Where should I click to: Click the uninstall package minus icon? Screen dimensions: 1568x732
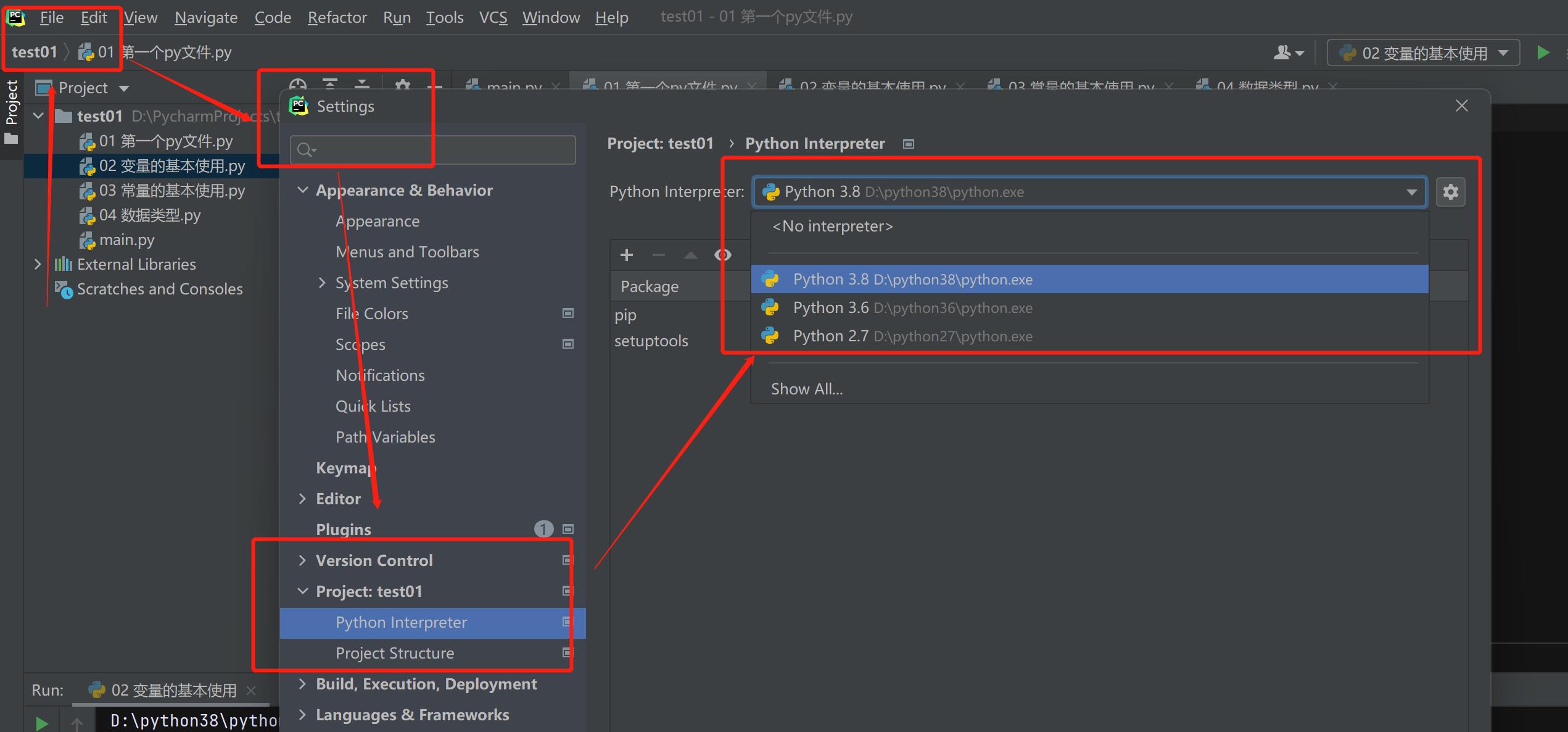658,255
